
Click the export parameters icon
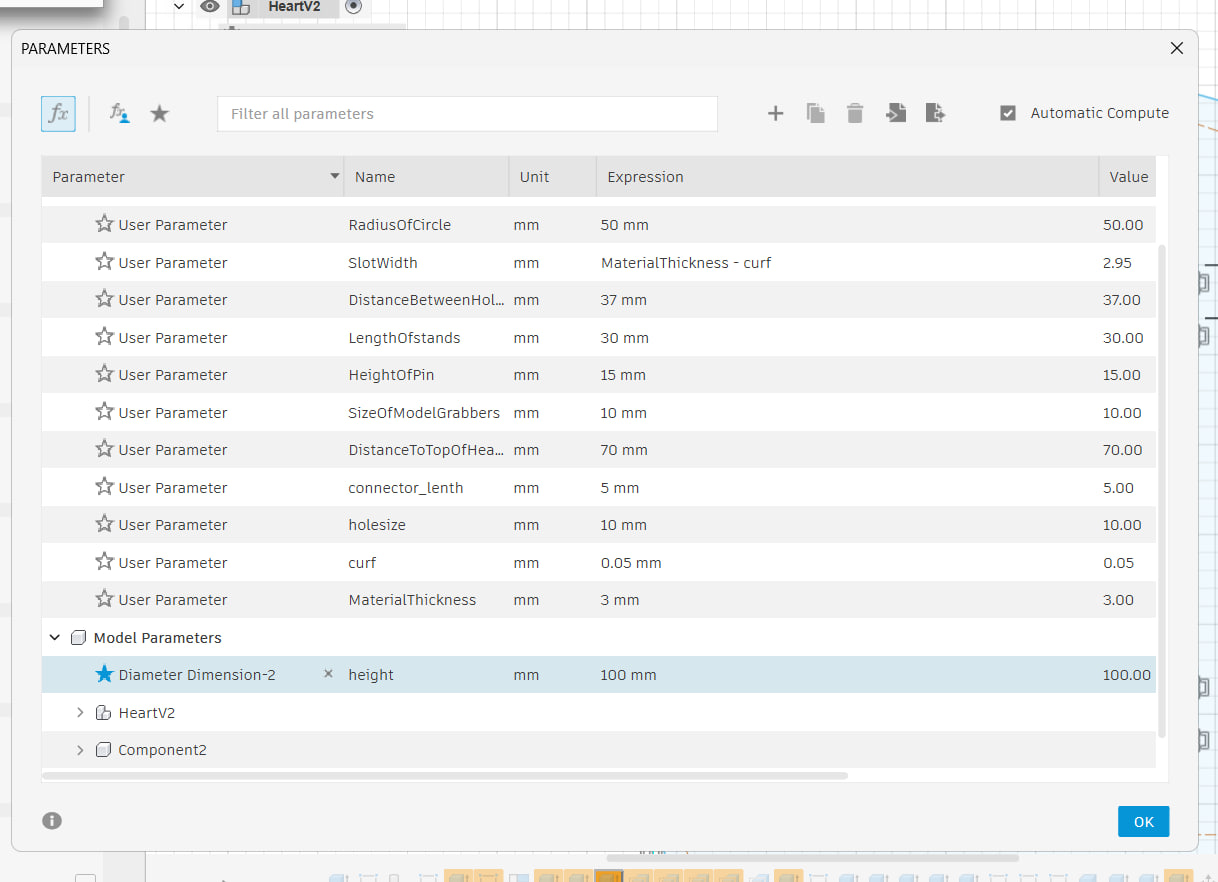point(935,113)
